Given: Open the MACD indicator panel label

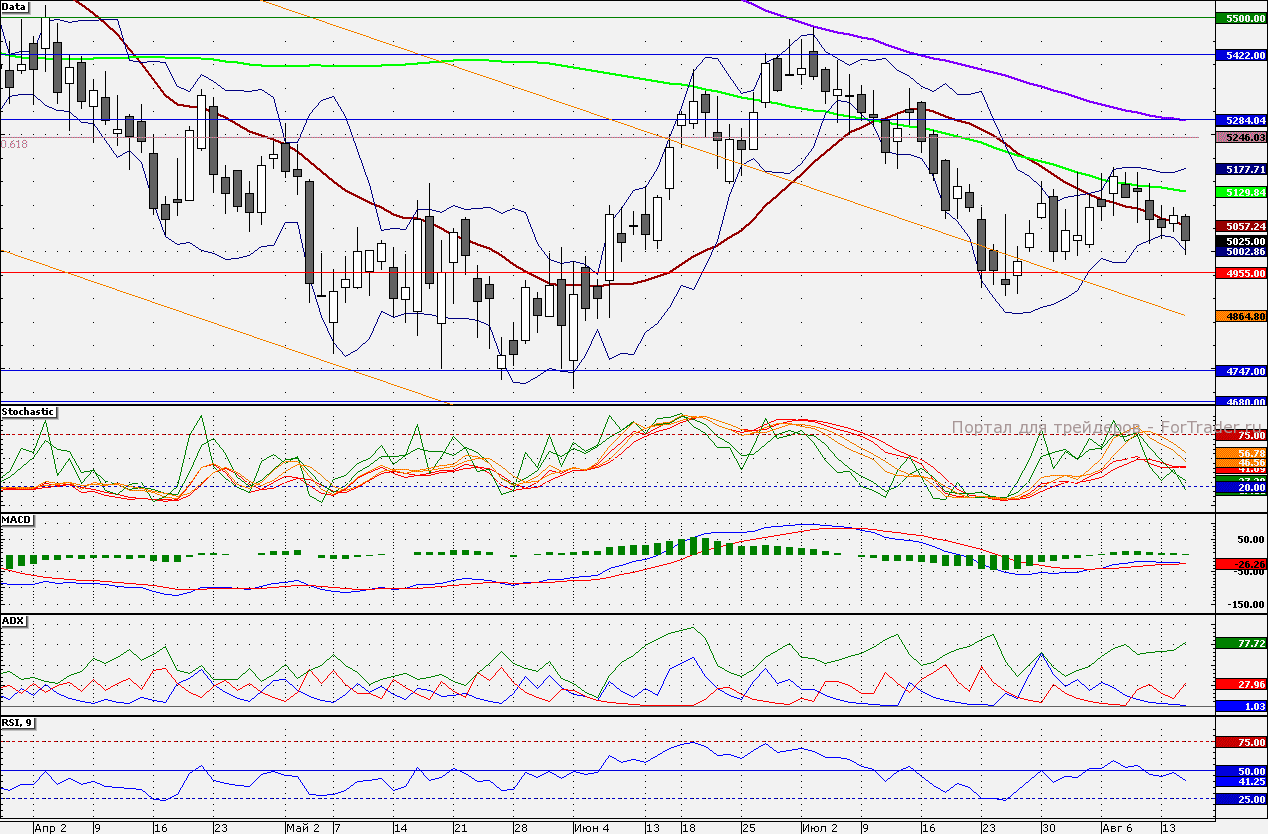Looking at the screenshot, I should pos(17,521).
